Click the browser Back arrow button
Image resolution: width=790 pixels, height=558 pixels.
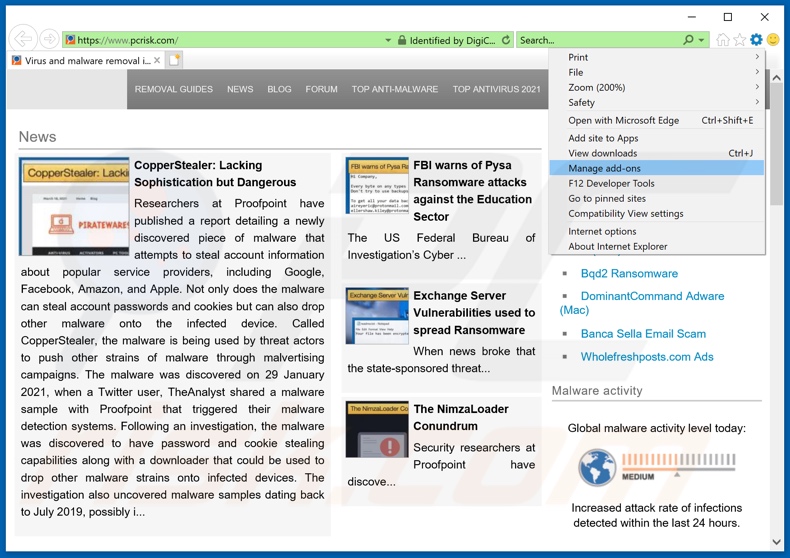coord(23,38)
